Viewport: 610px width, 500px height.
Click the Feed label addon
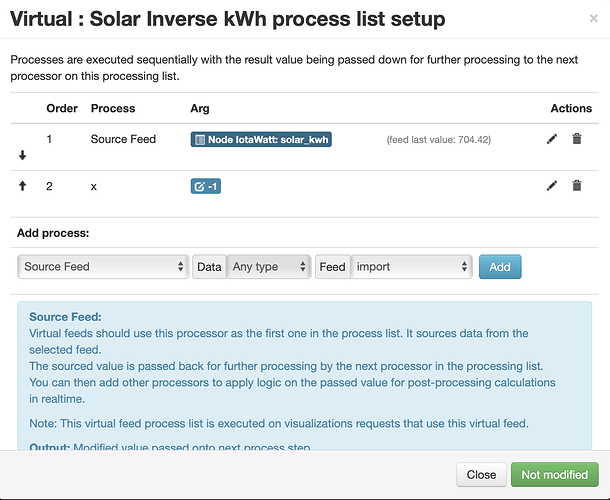[x=333, y=267]
